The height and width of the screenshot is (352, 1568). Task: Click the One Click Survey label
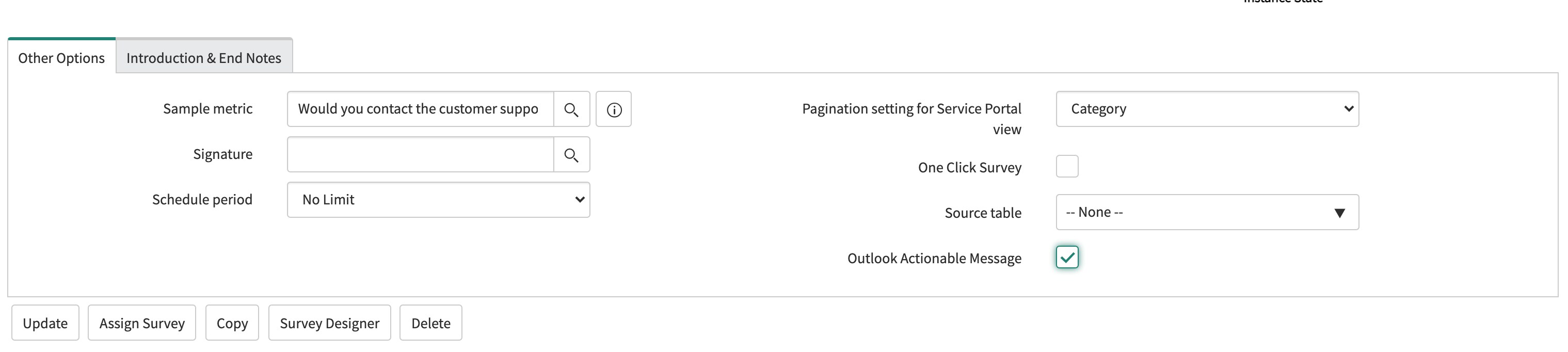[x=970, y=167]
